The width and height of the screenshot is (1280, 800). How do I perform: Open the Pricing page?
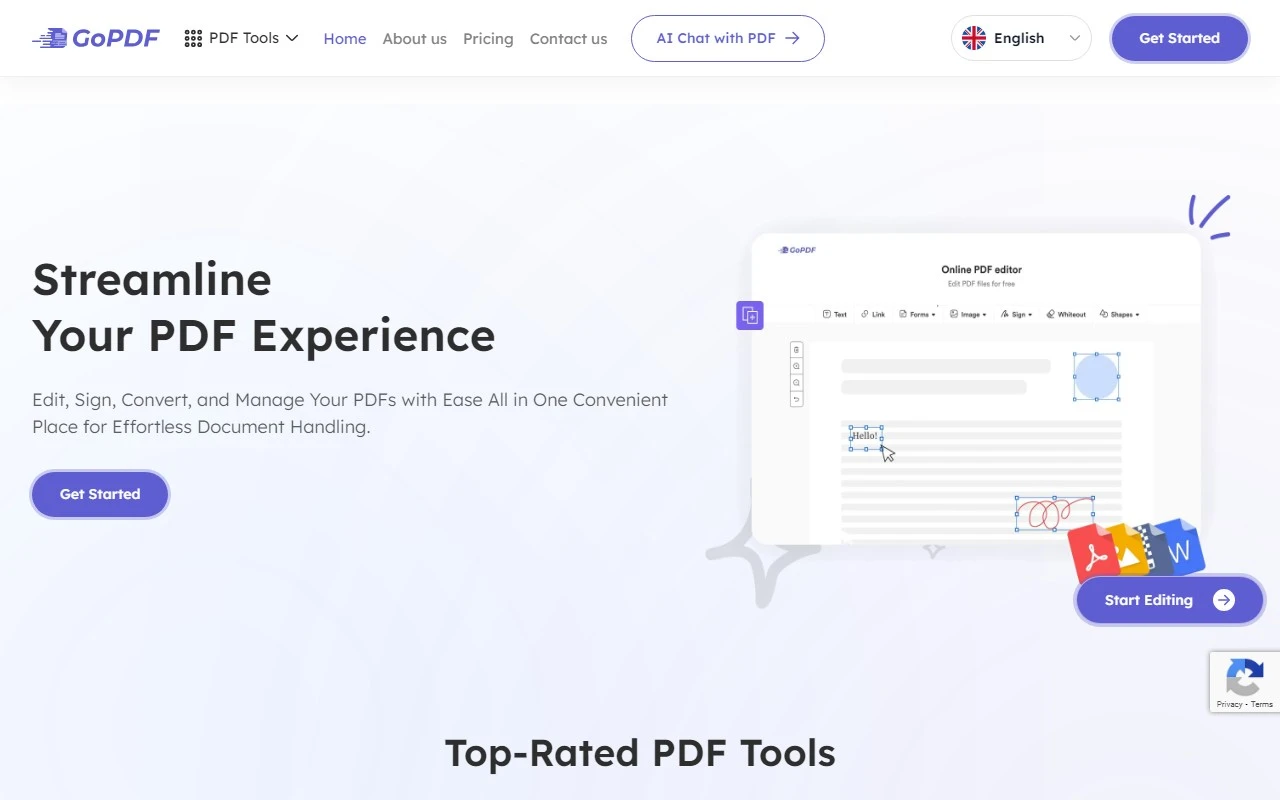(488, 38)
